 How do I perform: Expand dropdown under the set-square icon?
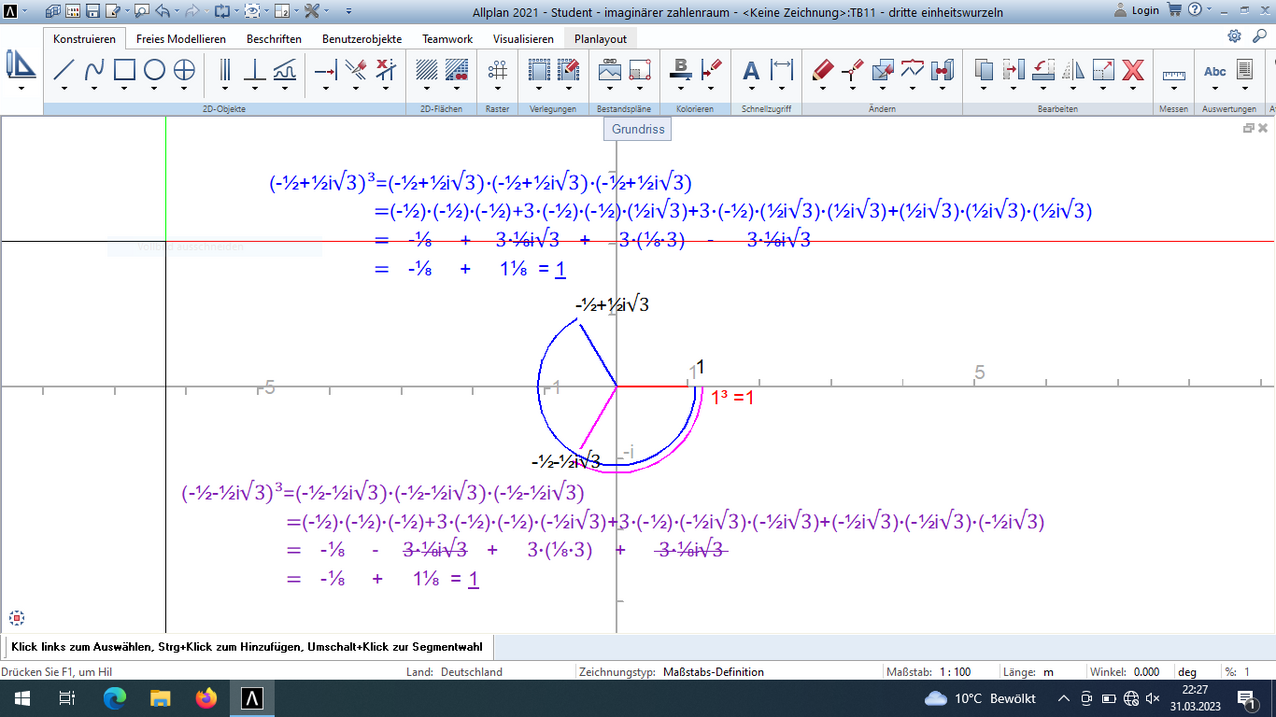20,88
